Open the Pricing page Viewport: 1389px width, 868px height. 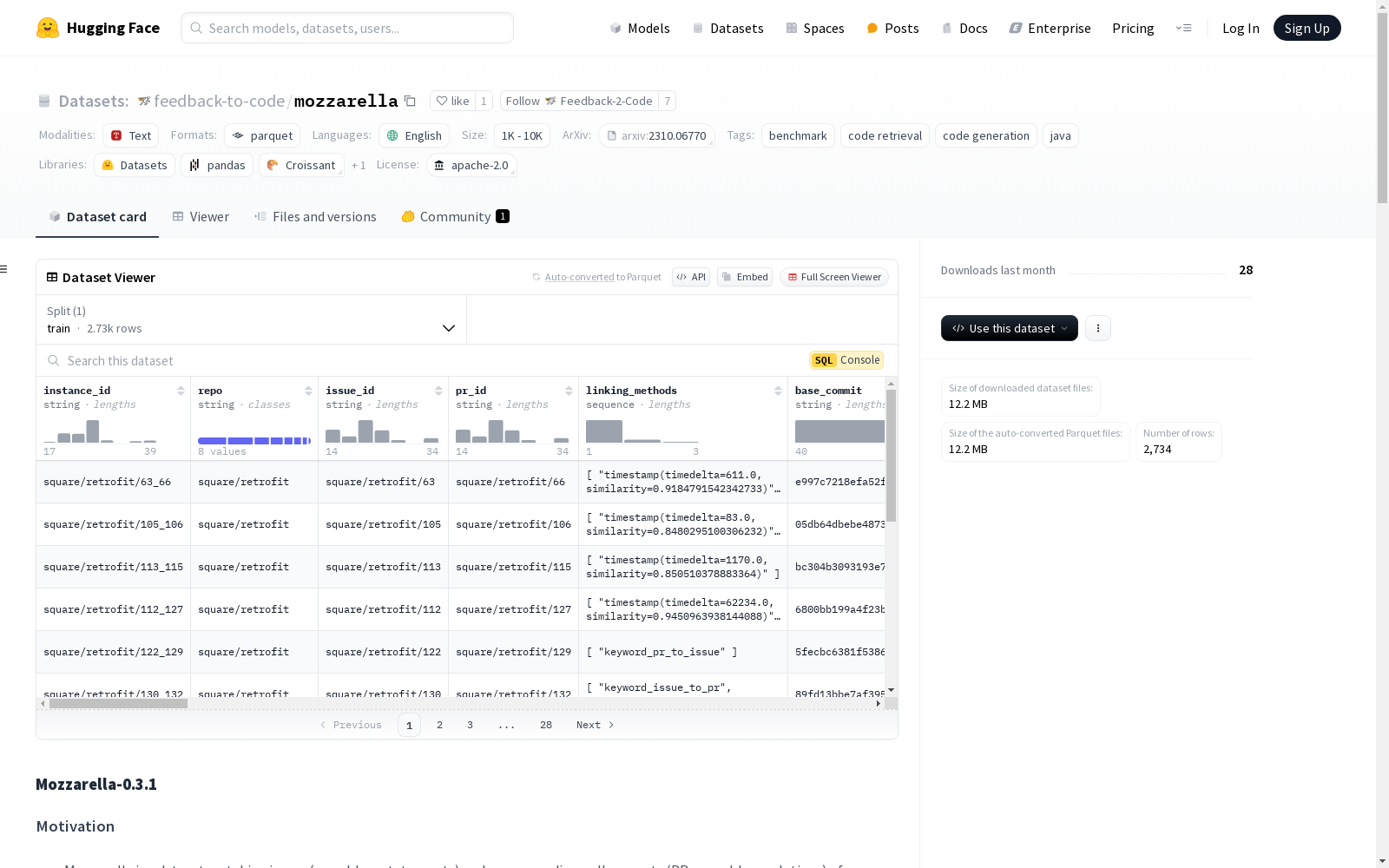tap(1133, 28)
